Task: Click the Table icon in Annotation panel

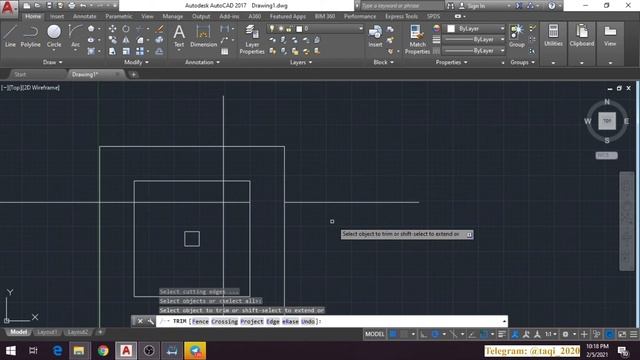Action: coord(224,51)
